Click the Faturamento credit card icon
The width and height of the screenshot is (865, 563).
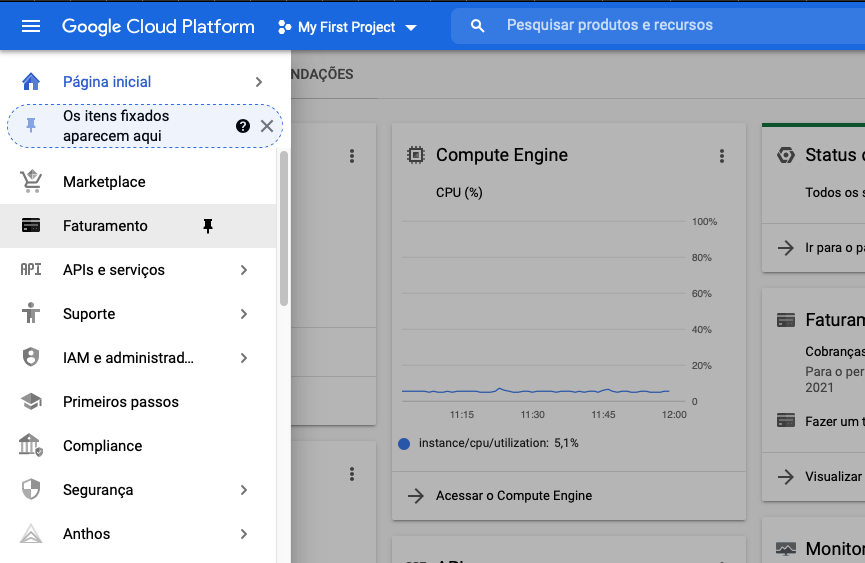click(x=31, y=226)
